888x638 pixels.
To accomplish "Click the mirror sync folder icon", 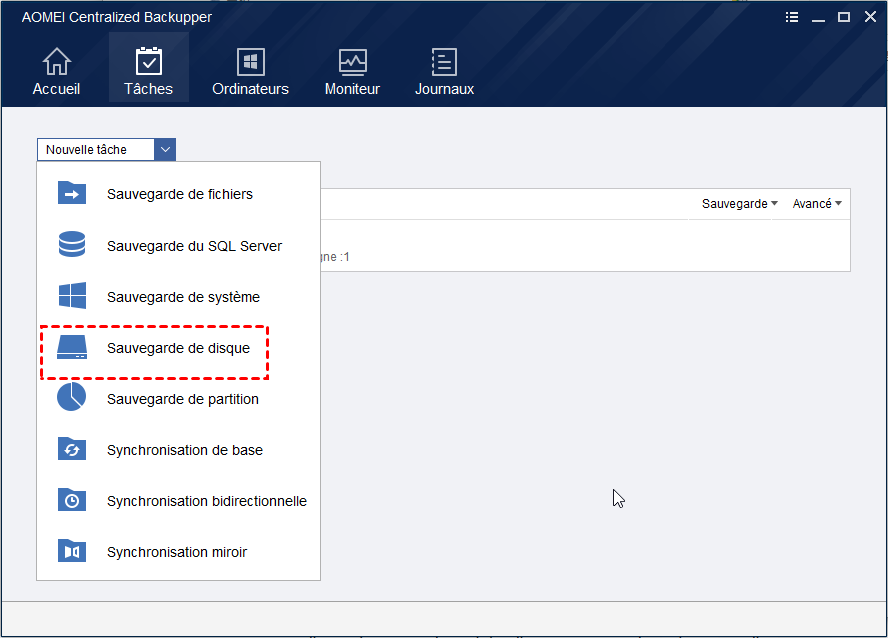I will click(x=72, y=551).
